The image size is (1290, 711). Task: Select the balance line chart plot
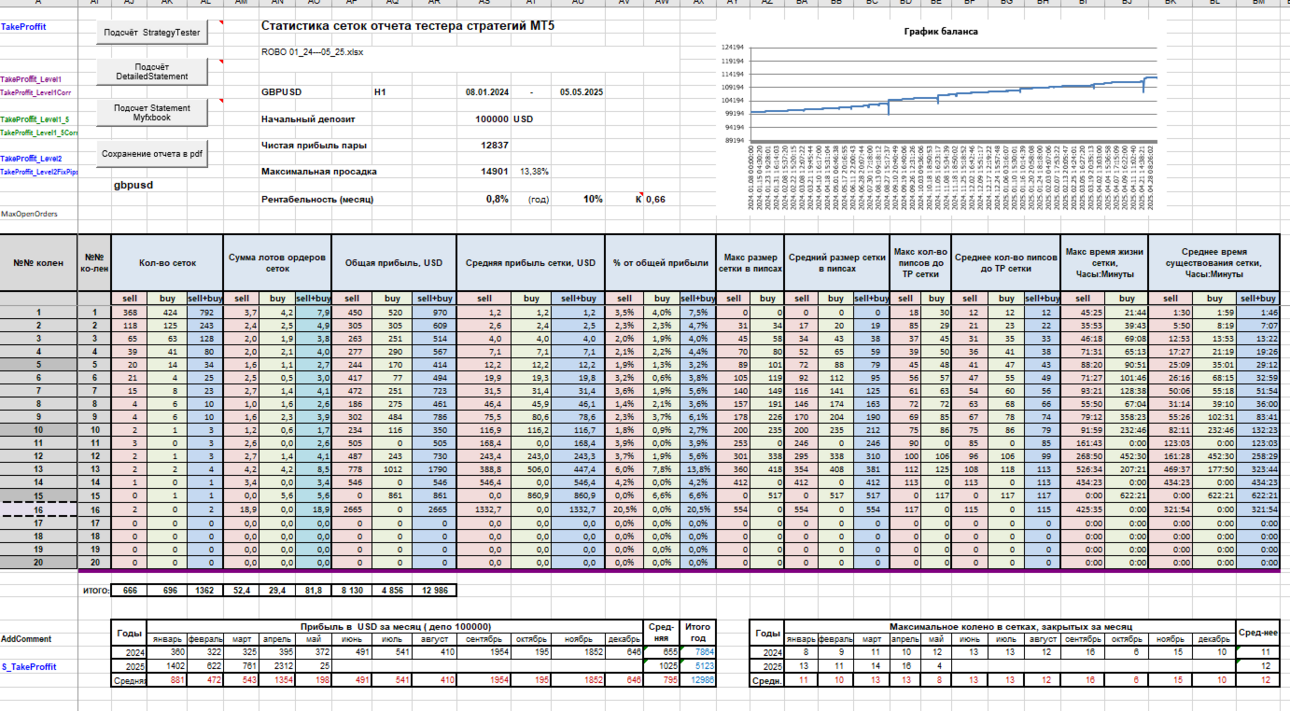[x=953, y=94]
